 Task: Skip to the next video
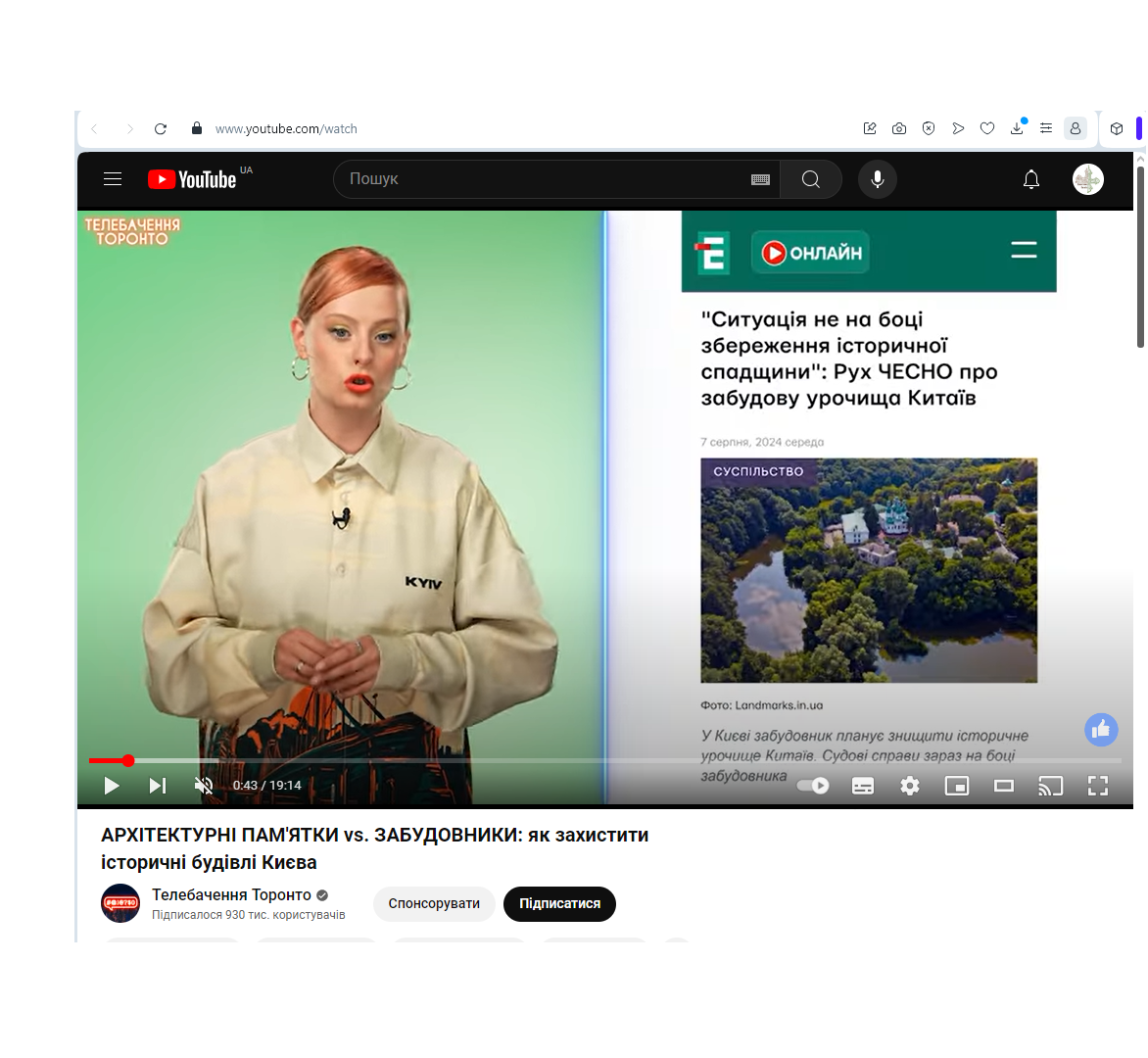click(158, 786)
